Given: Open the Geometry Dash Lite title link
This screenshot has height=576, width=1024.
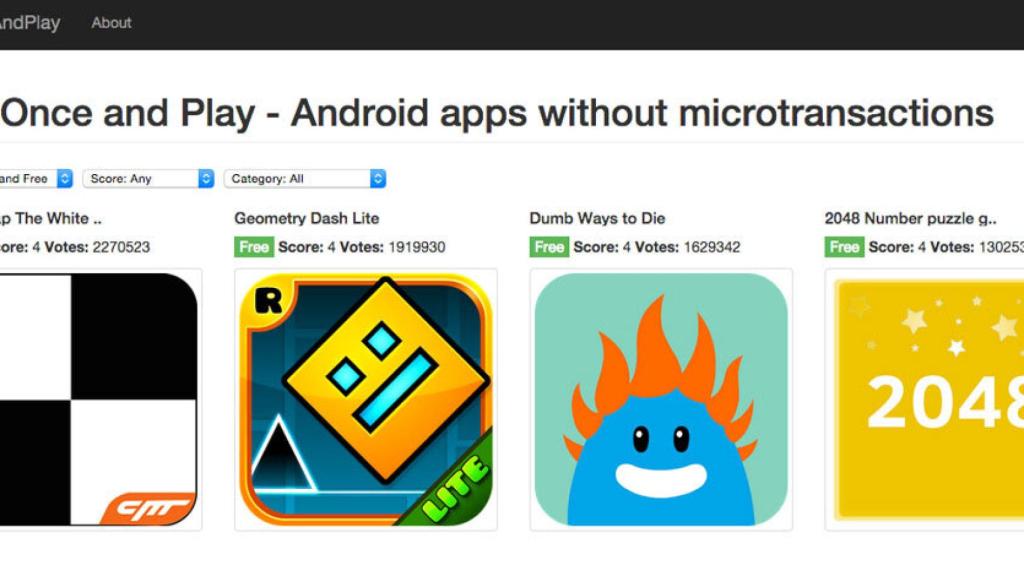Looking at the screenshot, I should point(307,218).
